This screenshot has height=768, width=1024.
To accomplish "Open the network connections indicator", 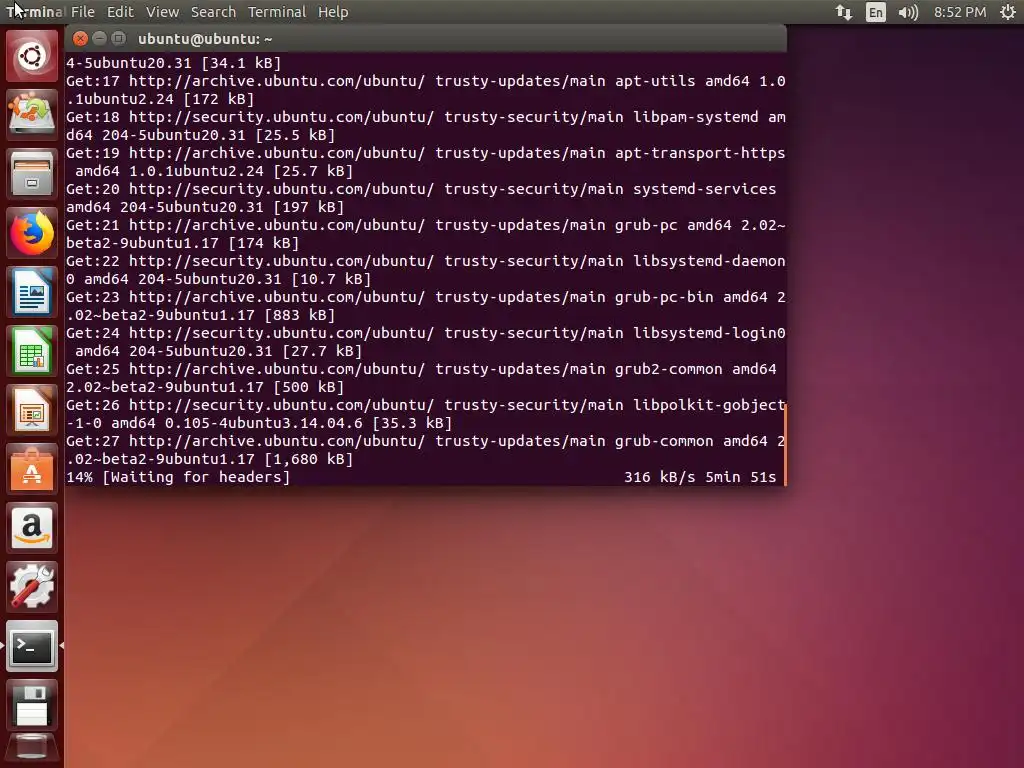I will 844,12.
